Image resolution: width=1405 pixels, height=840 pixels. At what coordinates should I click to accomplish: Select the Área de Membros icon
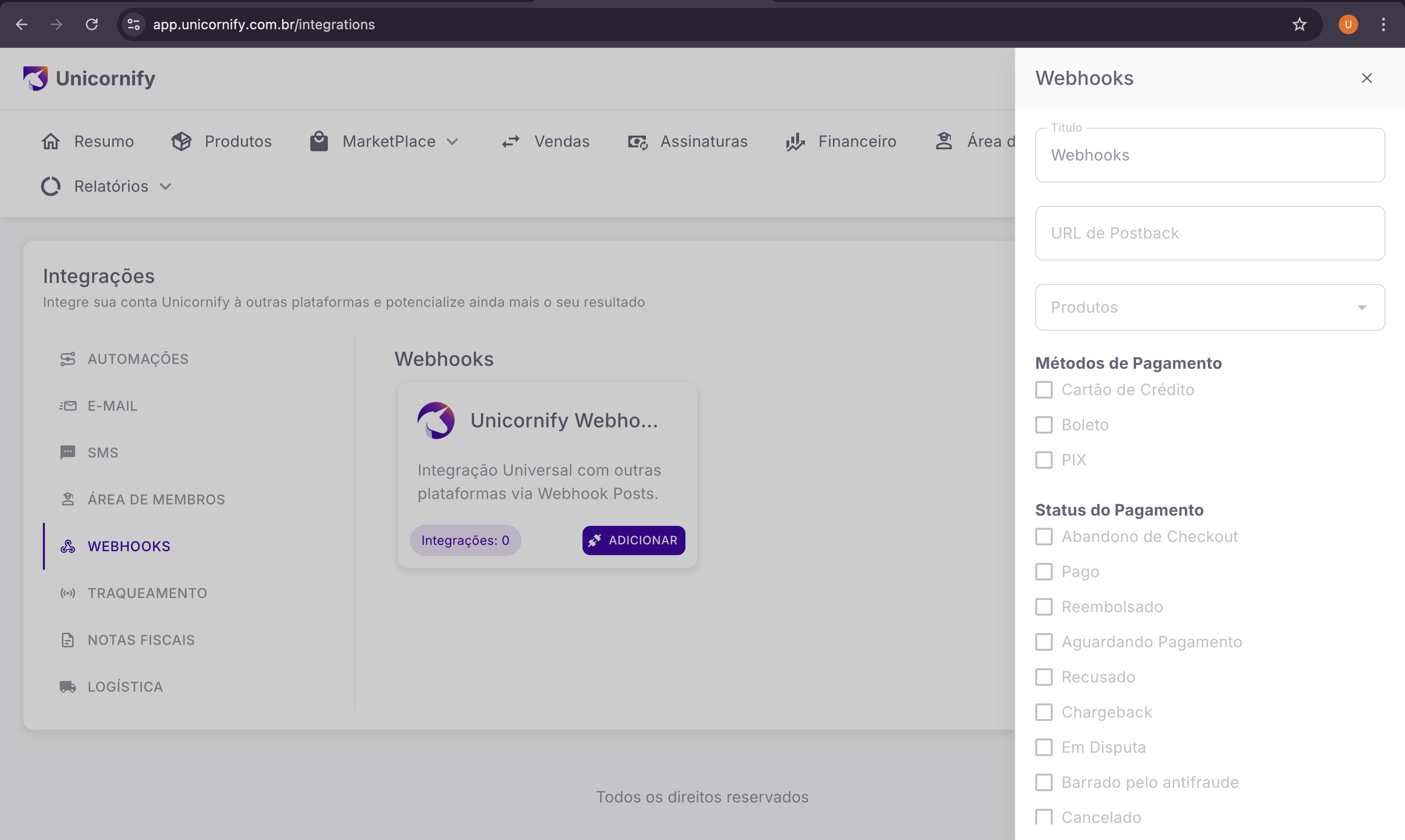coord(68,499)
